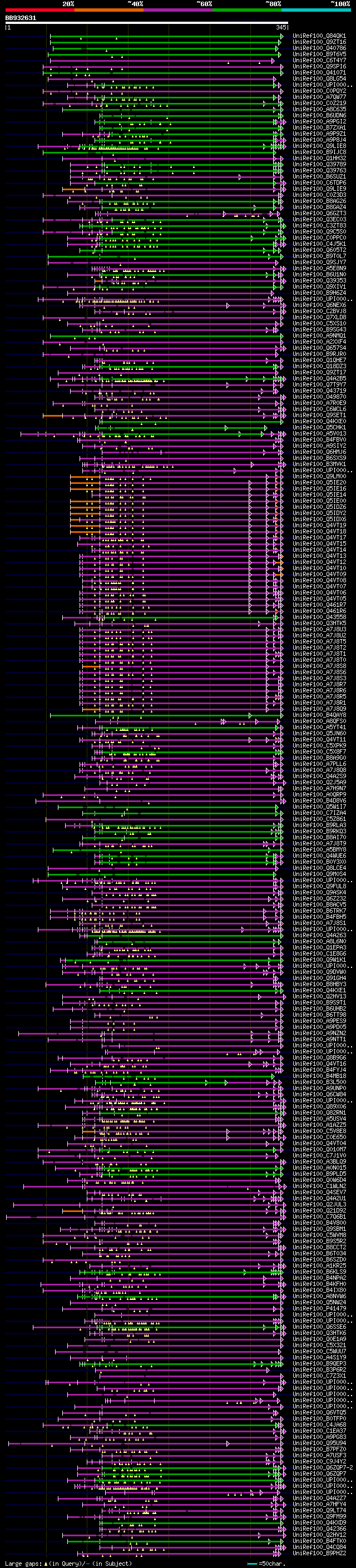
Task: Select hit label UniRef100_B6TRK7
Action: pyautogui.click(x=319, y=911)
